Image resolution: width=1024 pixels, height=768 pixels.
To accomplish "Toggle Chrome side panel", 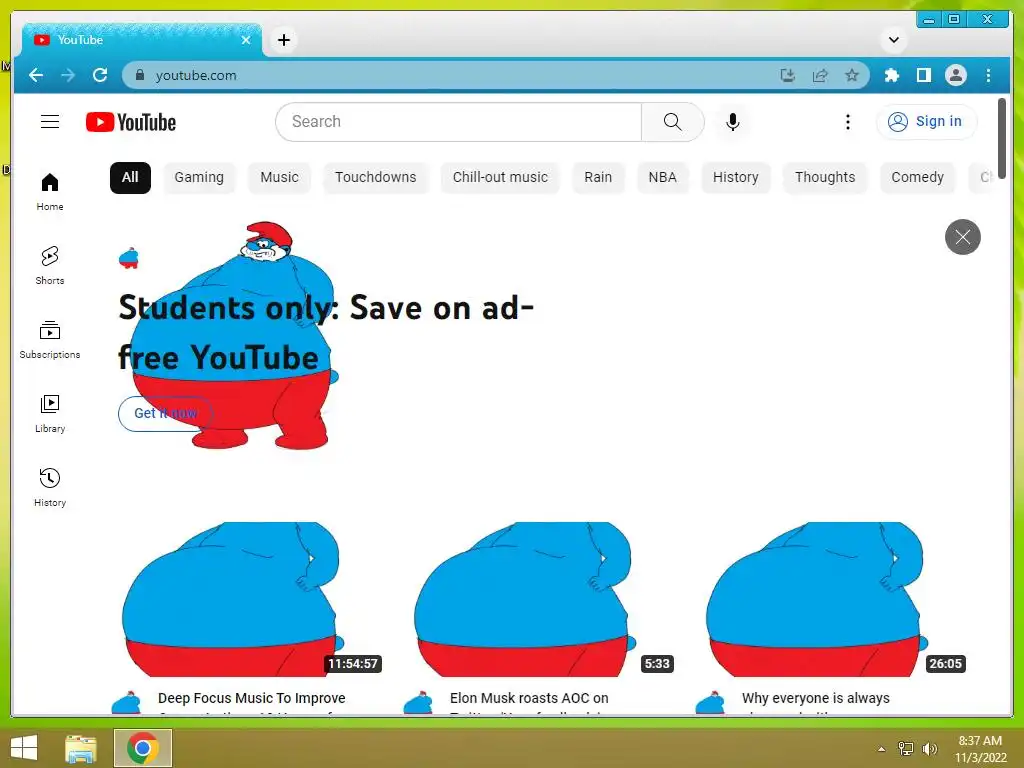I will tap(923, 75).
